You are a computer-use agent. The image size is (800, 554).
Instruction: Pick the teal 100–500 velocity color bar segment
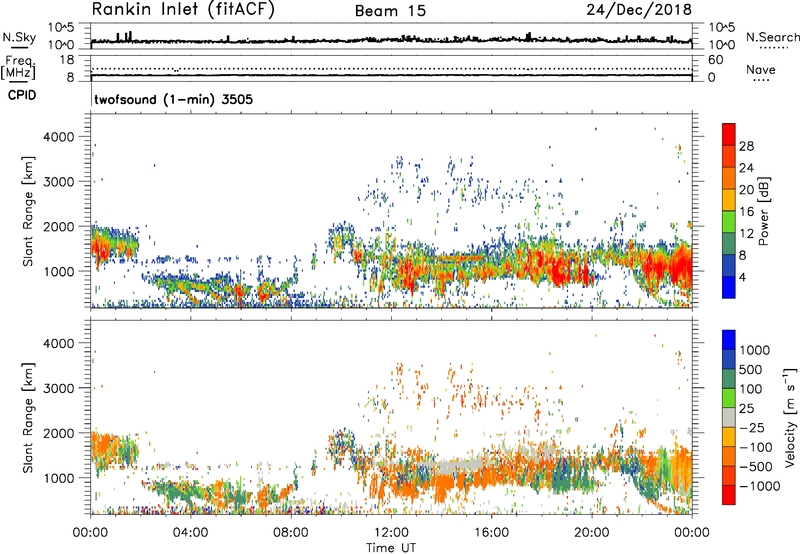tap(729, 379)
